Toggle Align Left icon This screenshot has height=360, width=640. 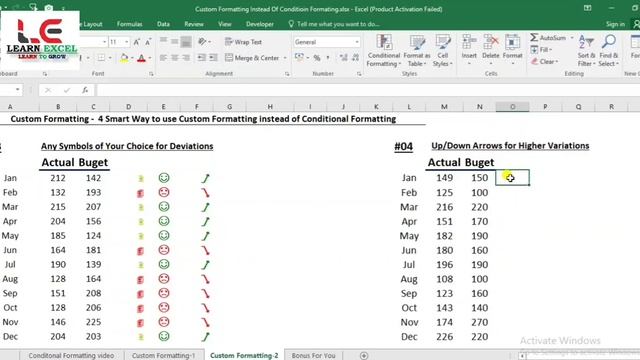[x=163, y=58]
